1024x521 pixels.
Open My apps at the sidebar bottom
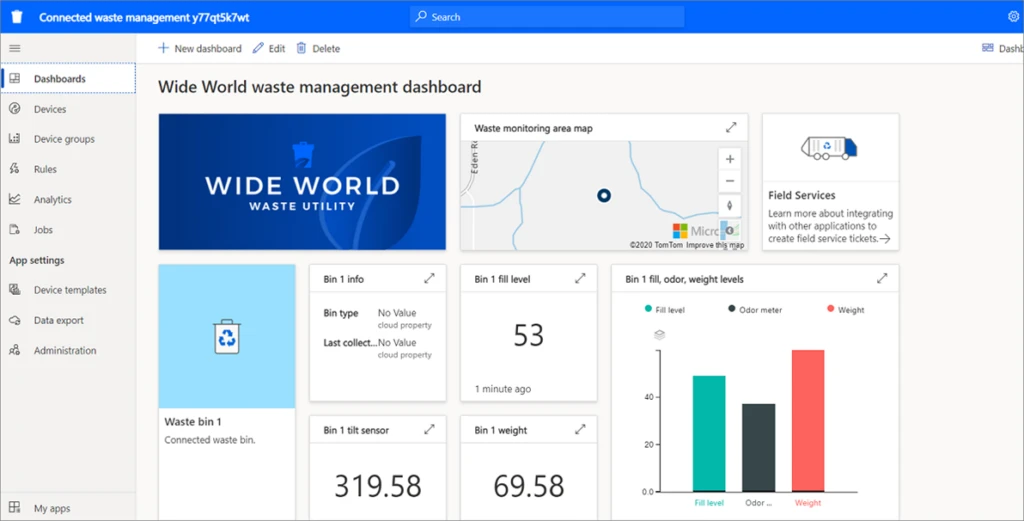(x=69, y=508)
